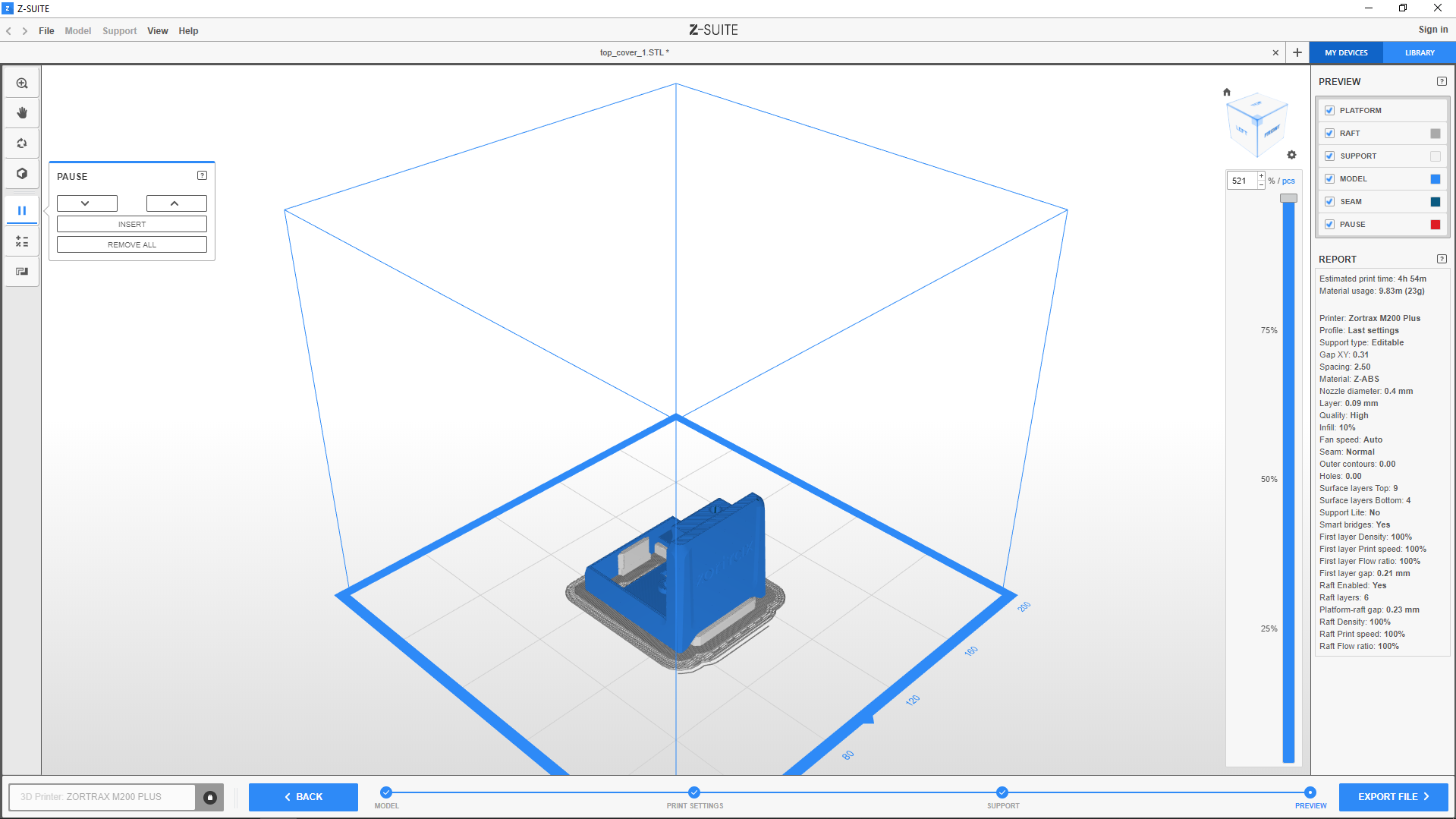Open the view mode cube tool

tap(22, 174)
